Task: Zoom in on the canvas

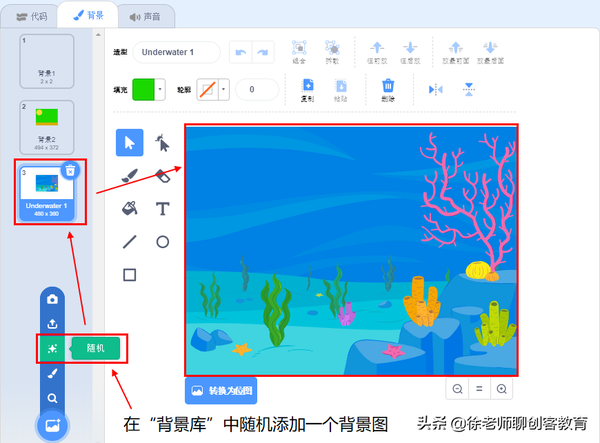Action: 502,389
